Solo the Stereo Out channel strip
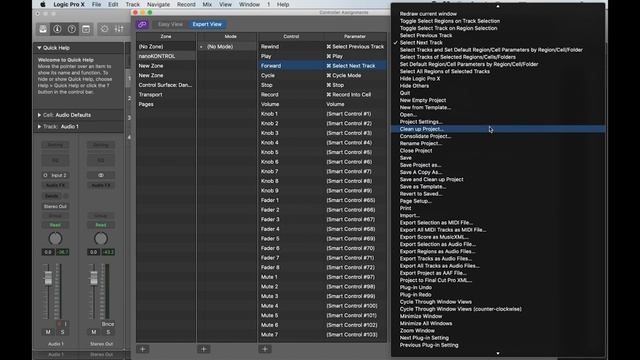This screenshot has height=360, width=640. [108, 332]
